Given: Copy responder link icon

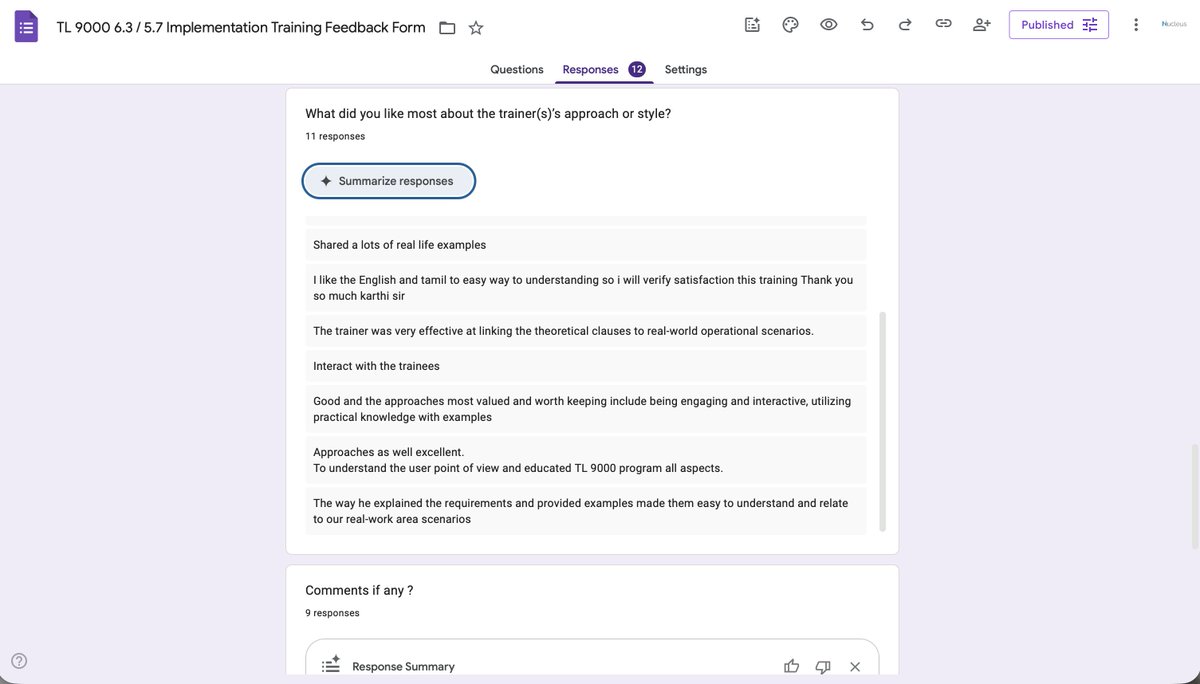Looking at the screenshot, I should pos(943,25).
